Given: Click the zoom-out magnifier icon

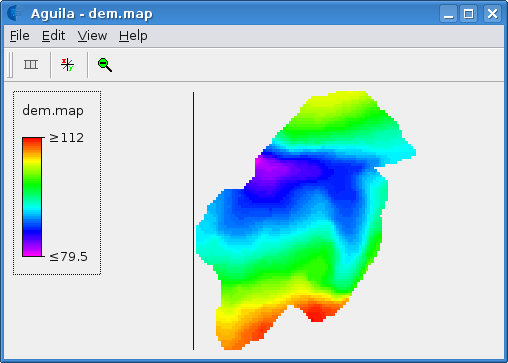Looking at the screenshot, I should pyautogui.click(x=105, y=65).
